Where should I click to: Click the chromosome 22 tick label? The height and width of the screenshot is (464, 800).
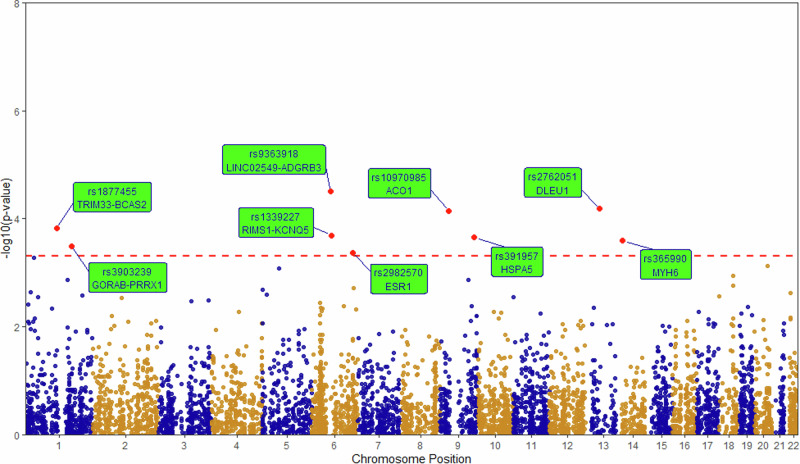click(x=790, y=442)
